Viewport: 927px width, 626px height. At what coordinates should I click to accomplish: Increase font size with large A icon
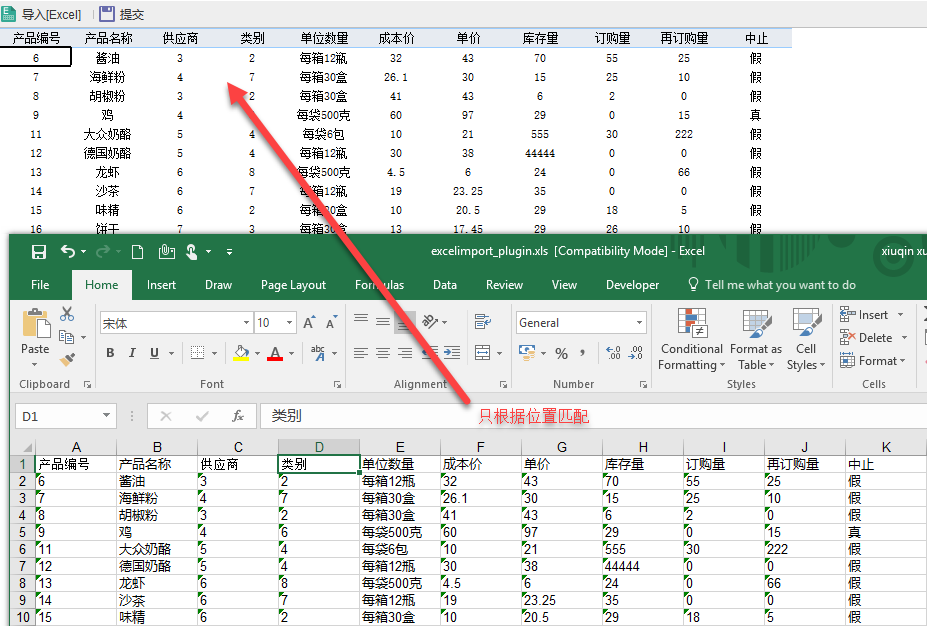309,322
